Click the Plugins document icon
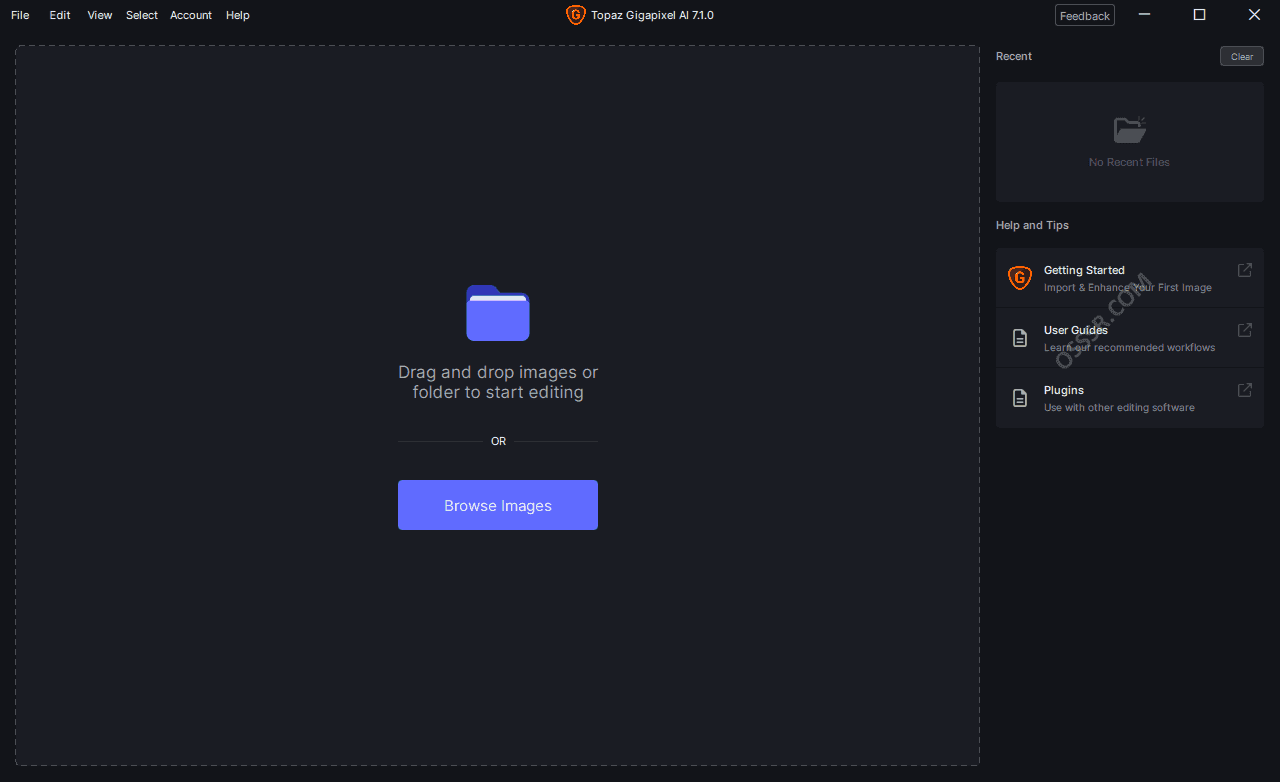 click(1019, 398)
